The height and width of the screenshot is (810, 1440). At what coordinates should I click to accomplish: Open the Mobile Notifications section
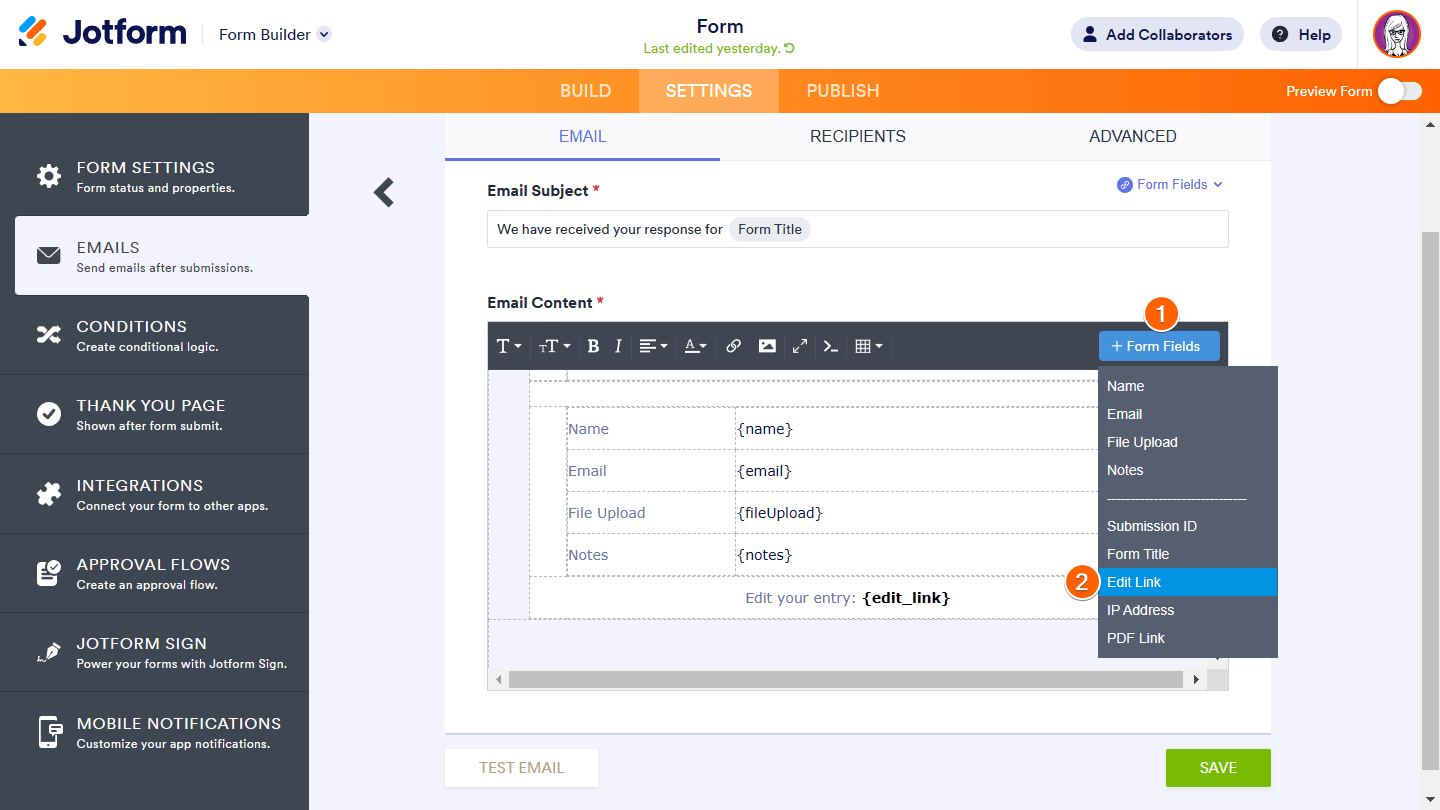coord(155,732)
